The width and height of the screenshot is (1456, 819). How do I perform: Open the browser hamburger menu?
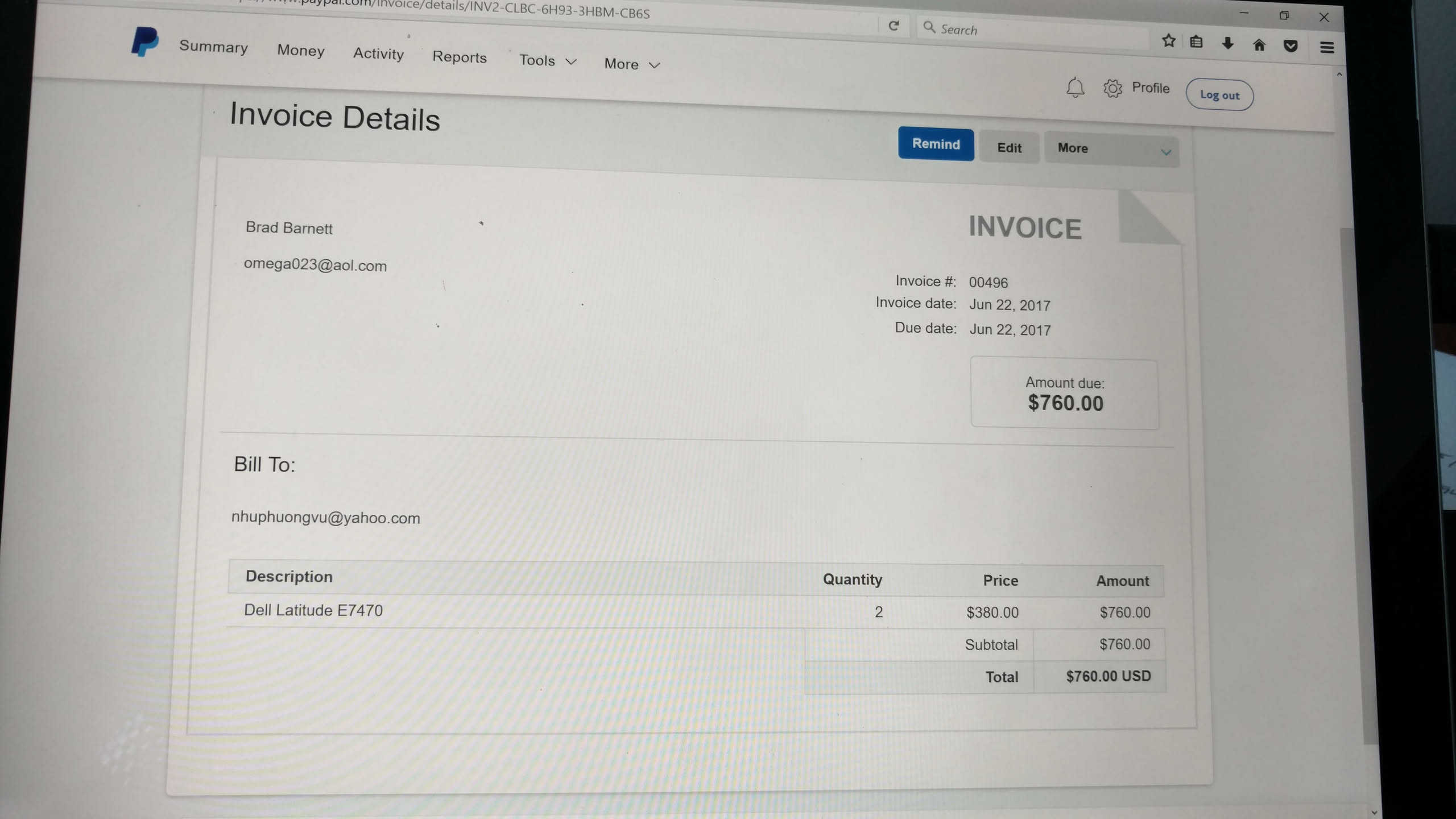point(1327,48)
